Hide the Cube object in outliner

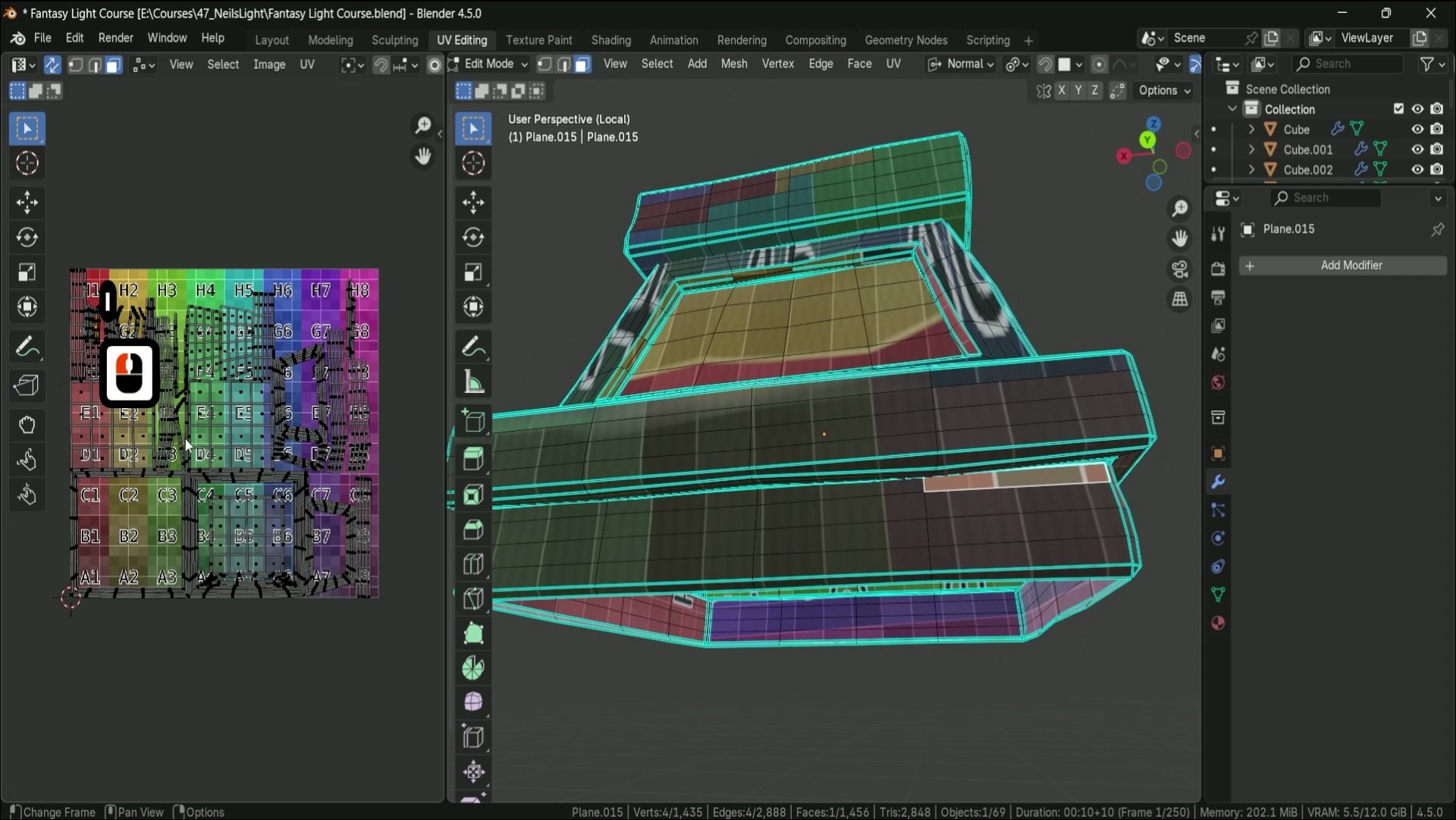[x=1417, y=130]
